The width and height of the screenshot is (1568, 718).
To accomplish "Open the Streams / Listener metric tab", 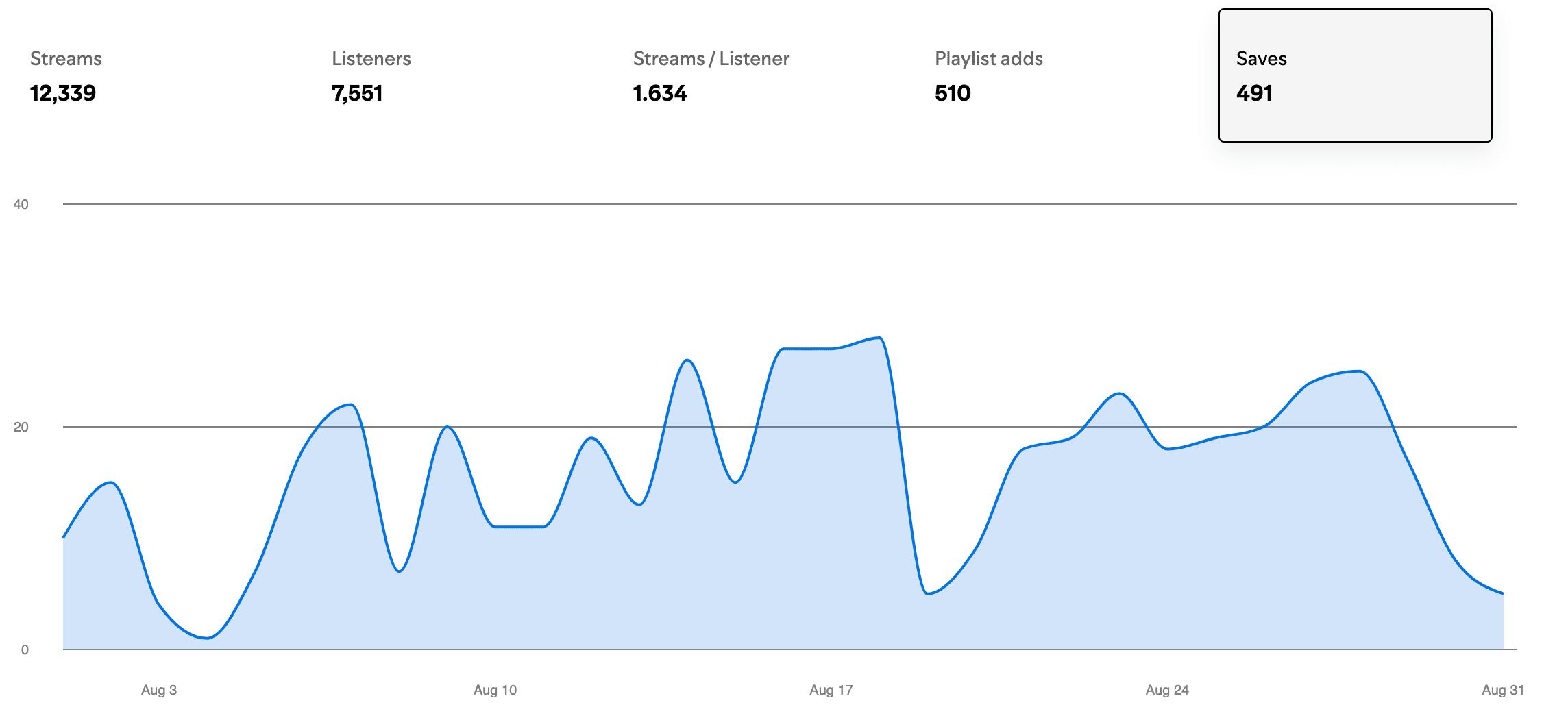I will tap(711, 75).
